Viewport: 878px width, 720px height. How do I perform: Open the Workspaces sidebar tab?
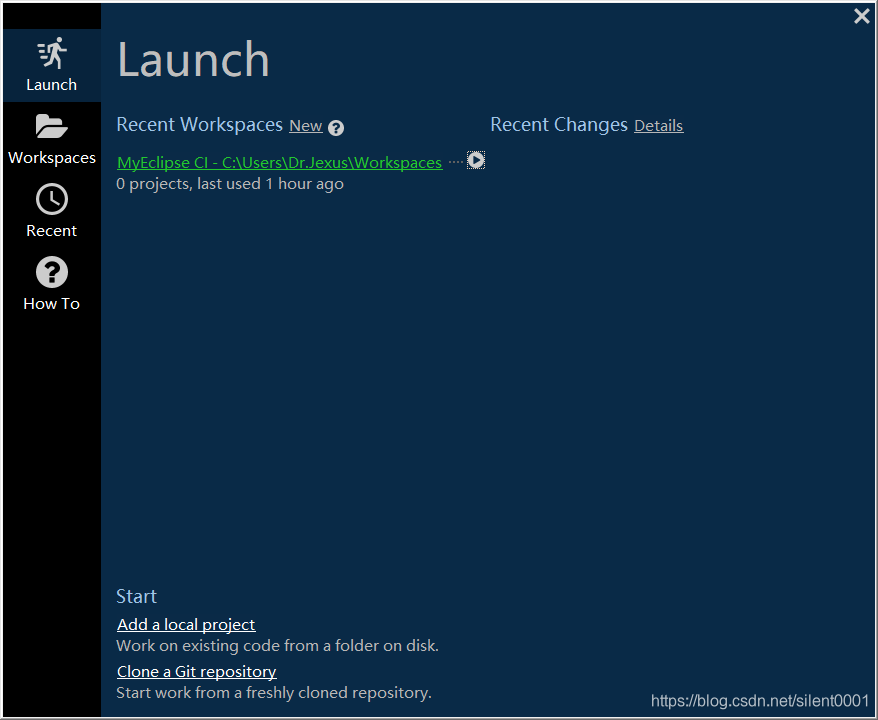point(52,139)
